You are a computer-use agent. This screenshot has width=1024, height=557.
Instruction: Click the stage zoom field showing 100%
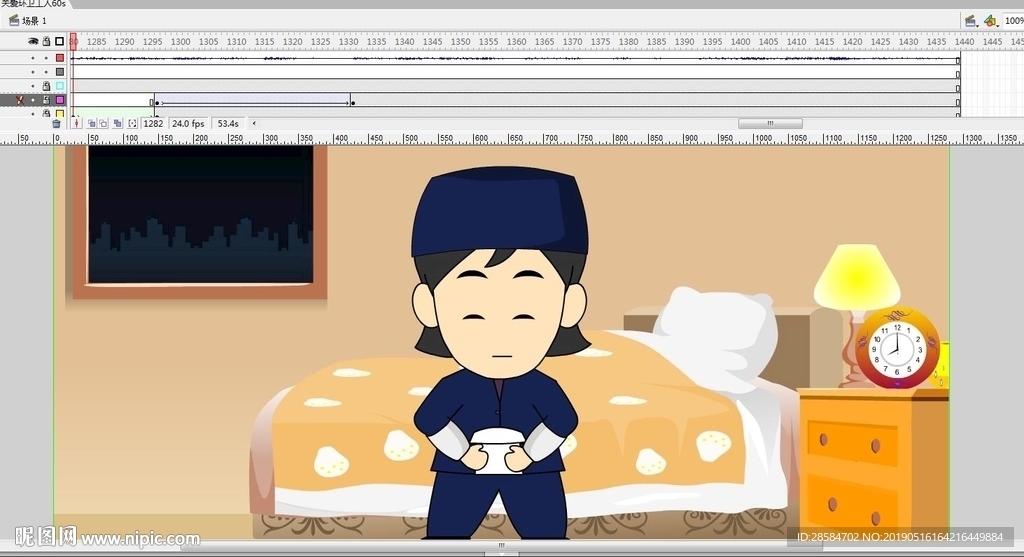(1014, 21)
